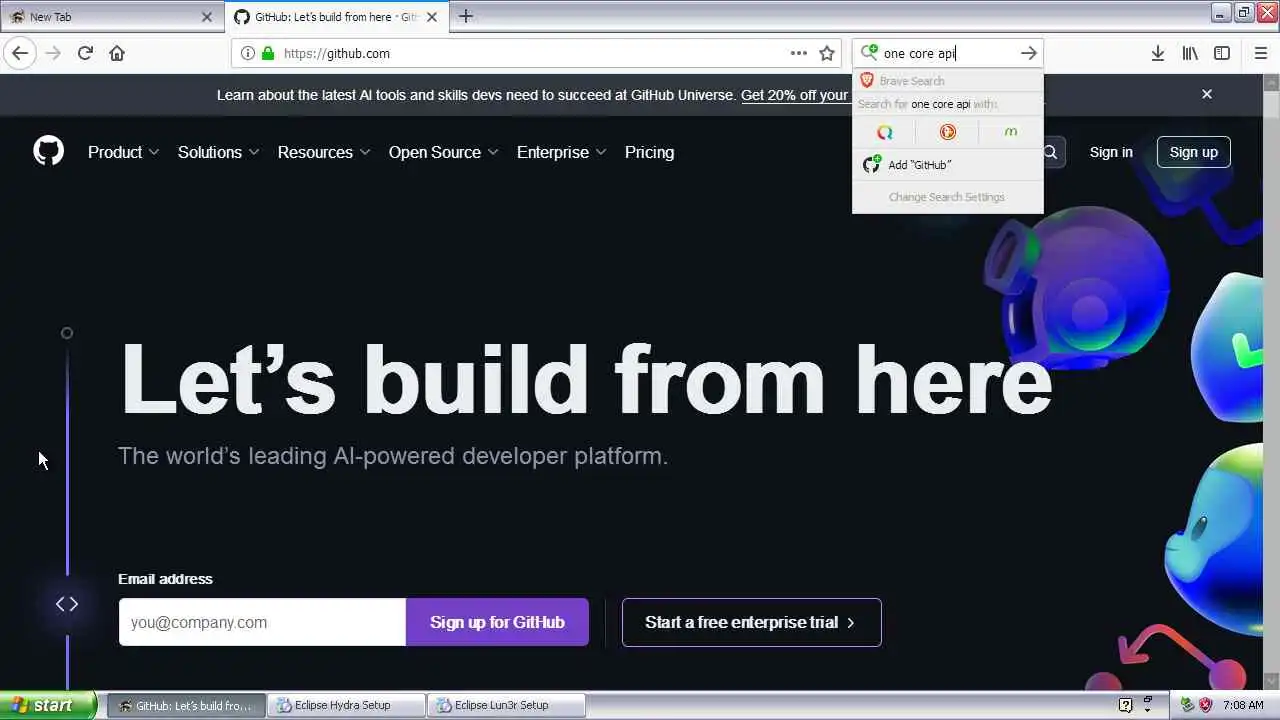Screen dimensions: 1280x720
Task: Click the red shield tray icon
Action: coord(1206,705)
